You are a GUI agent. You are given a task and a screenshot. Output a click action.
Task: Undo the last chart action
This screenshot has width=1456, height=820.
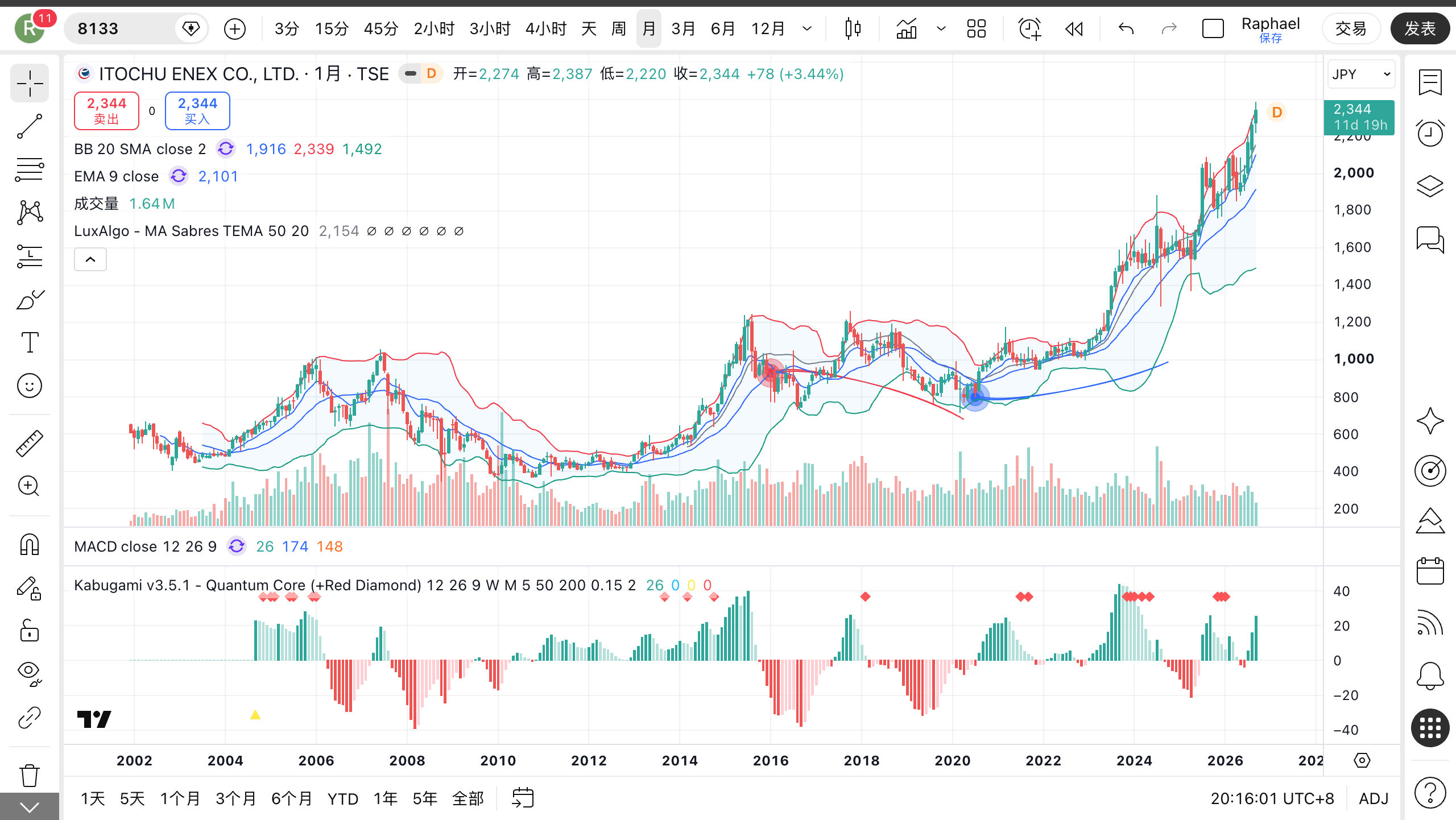[x=1126, y=28]
